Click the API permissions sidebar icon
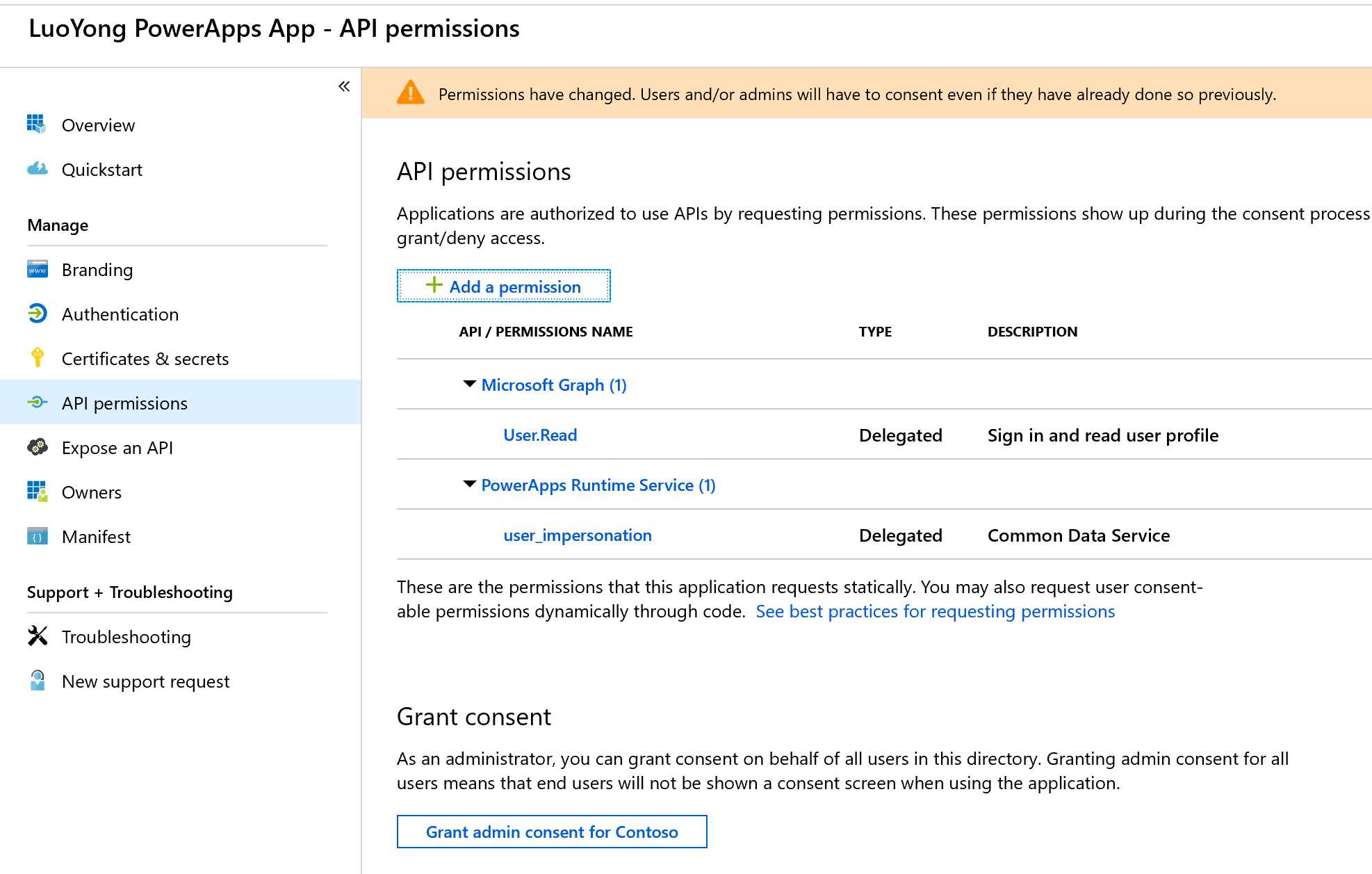1372x874 pixels. (37, 403)
